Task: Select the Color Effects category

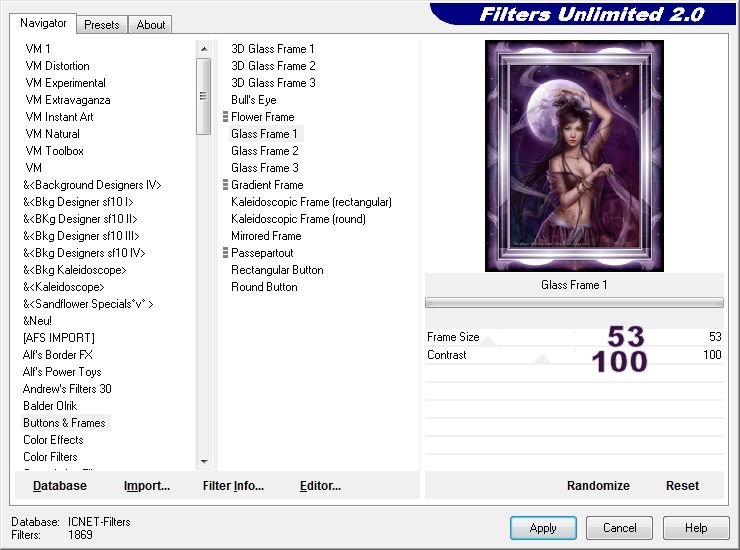Action: pos(53,440)
